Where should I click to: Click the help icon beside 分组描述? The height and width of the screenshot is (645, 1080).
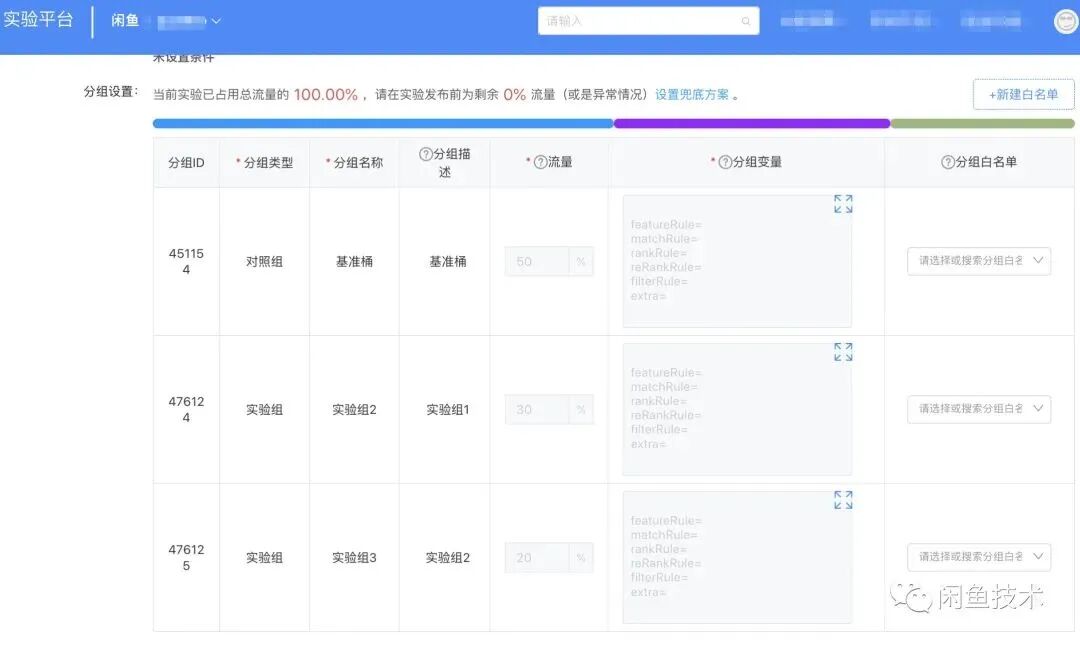(426, 154)
